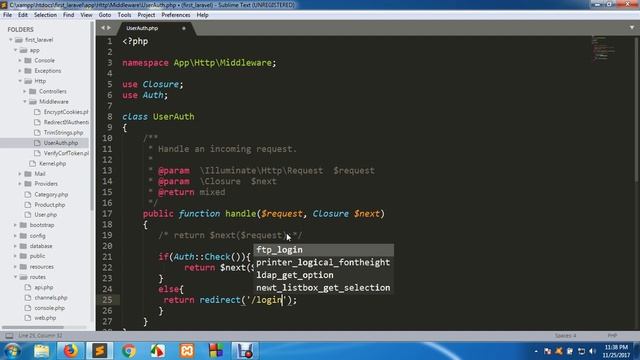640x360 pixels.
Task: Open TrimStrings.php file
Action: tap(63, 132)
